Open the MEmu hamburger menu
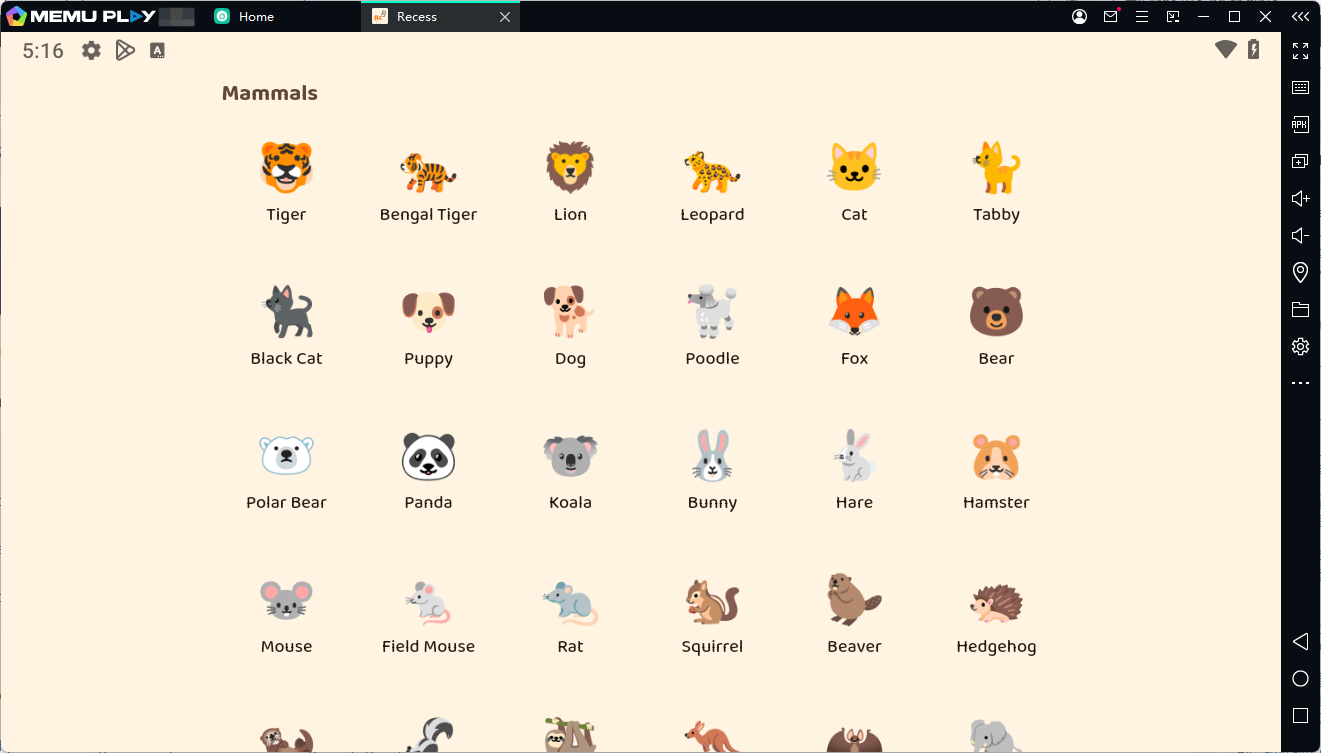 (x=1141, y=17)
